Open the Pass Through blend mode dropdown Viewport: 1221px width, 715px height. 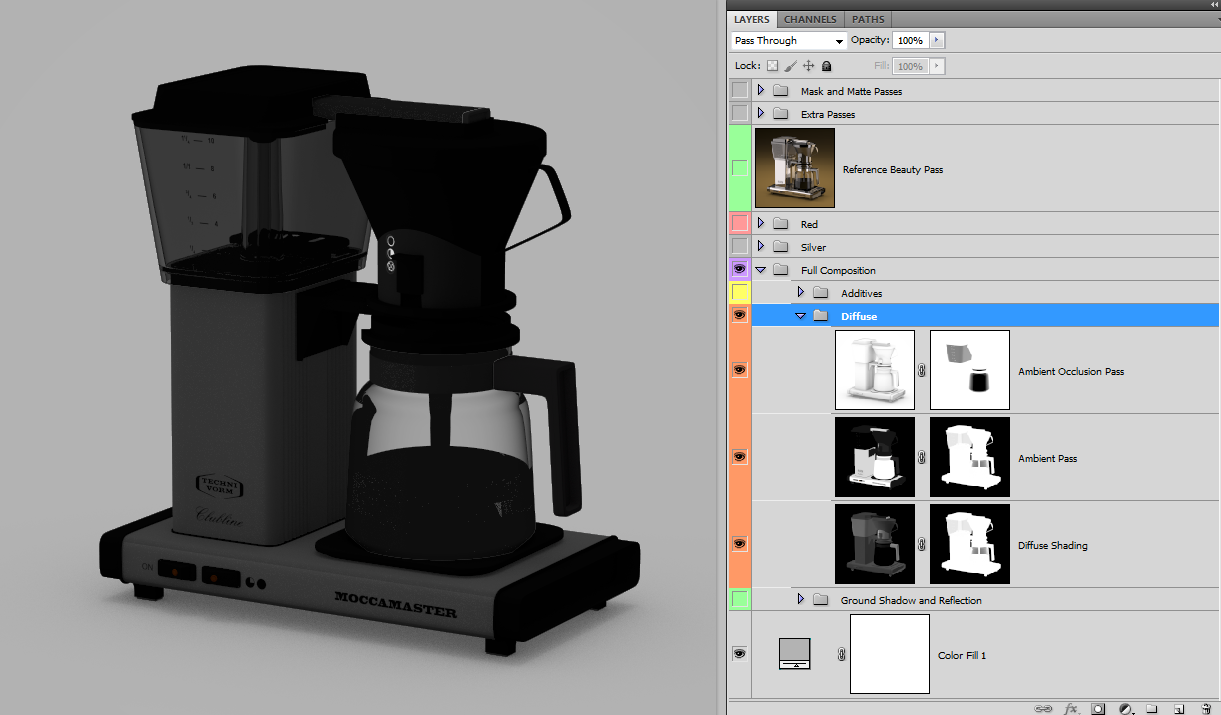[x=789, y=41]
